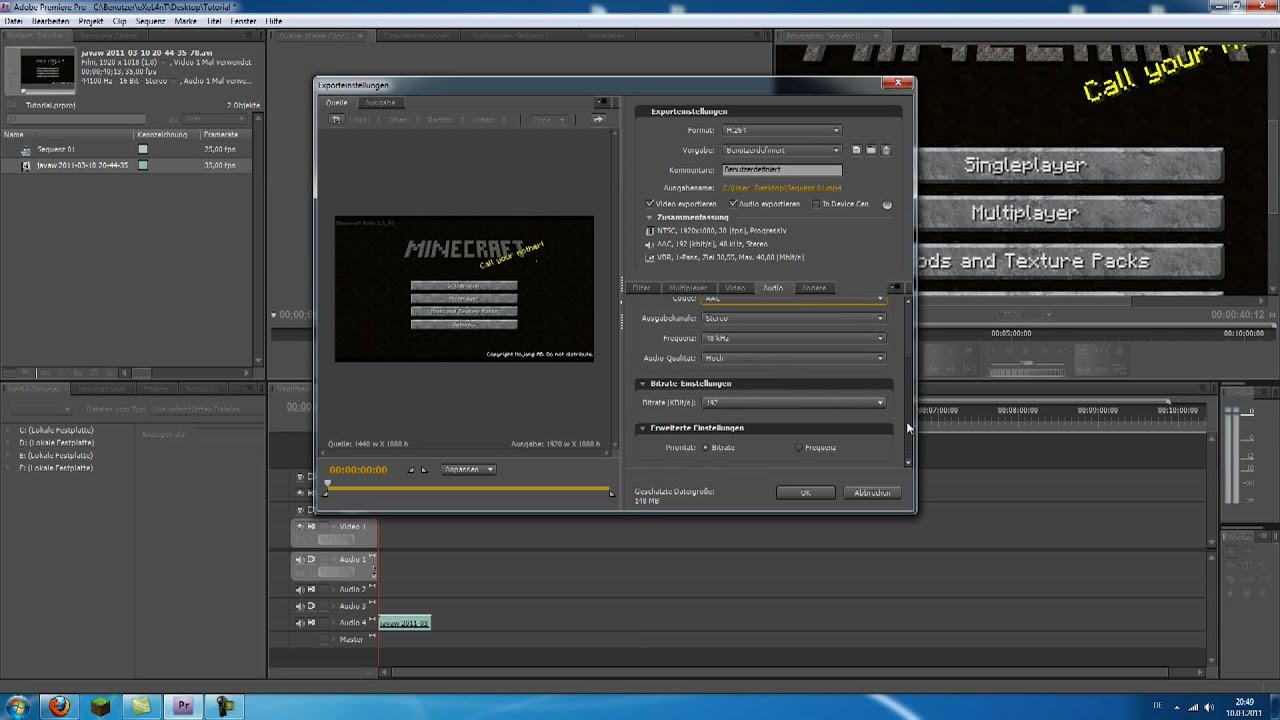This screenshot has height=720, width=1280.
Task: Open the export tabs panel menu icon
Action: [x=895, y=287]
